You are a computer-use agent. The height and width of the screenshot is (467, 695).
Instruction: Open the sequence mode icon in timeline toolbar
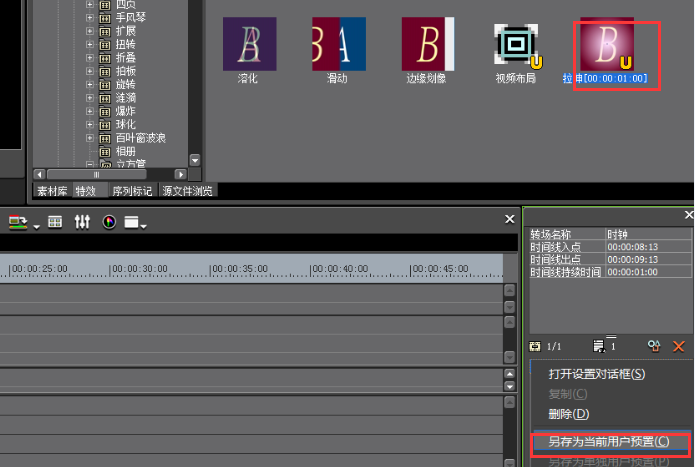(x=18, y=222)
